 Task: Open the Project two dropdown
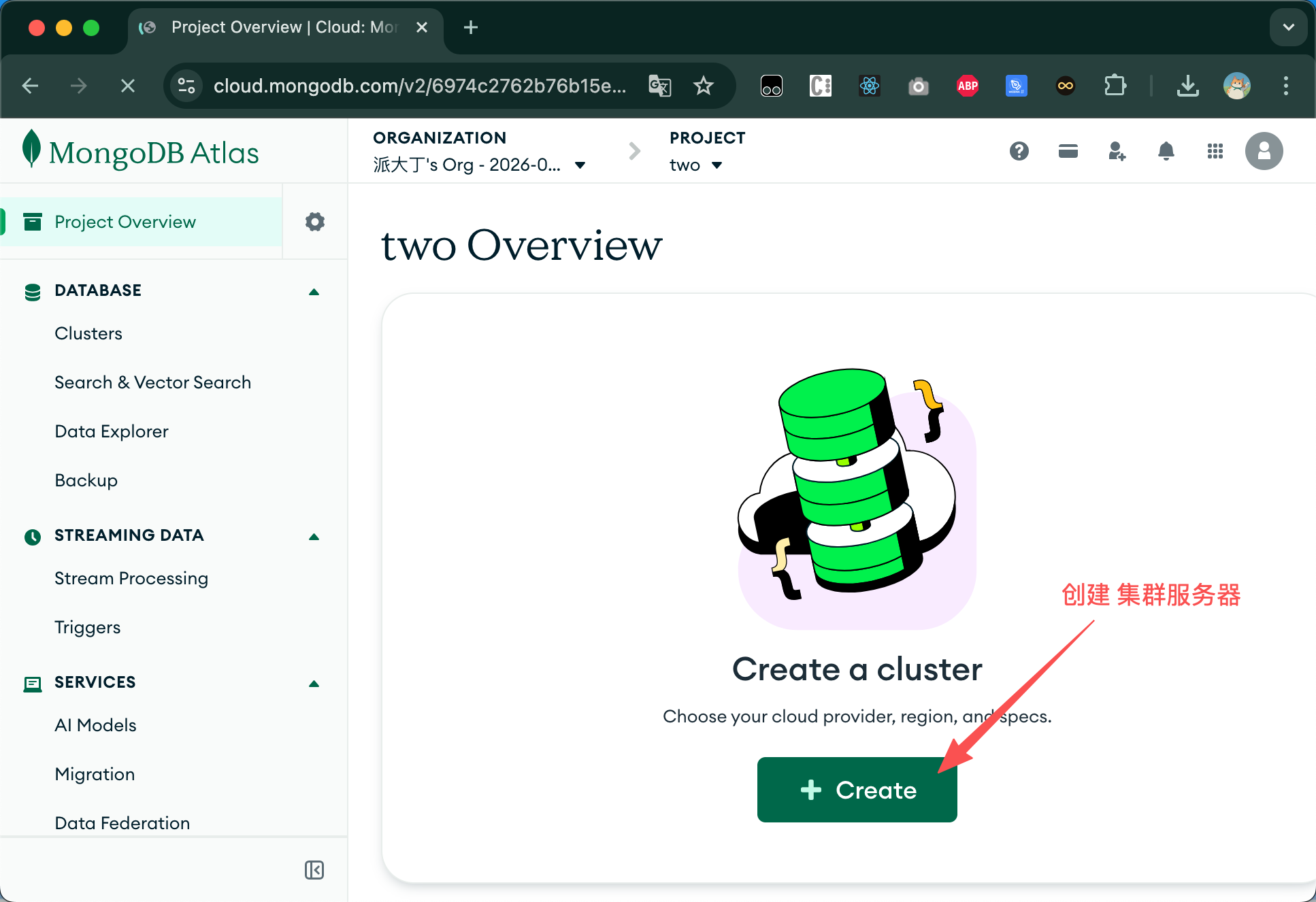695,165
